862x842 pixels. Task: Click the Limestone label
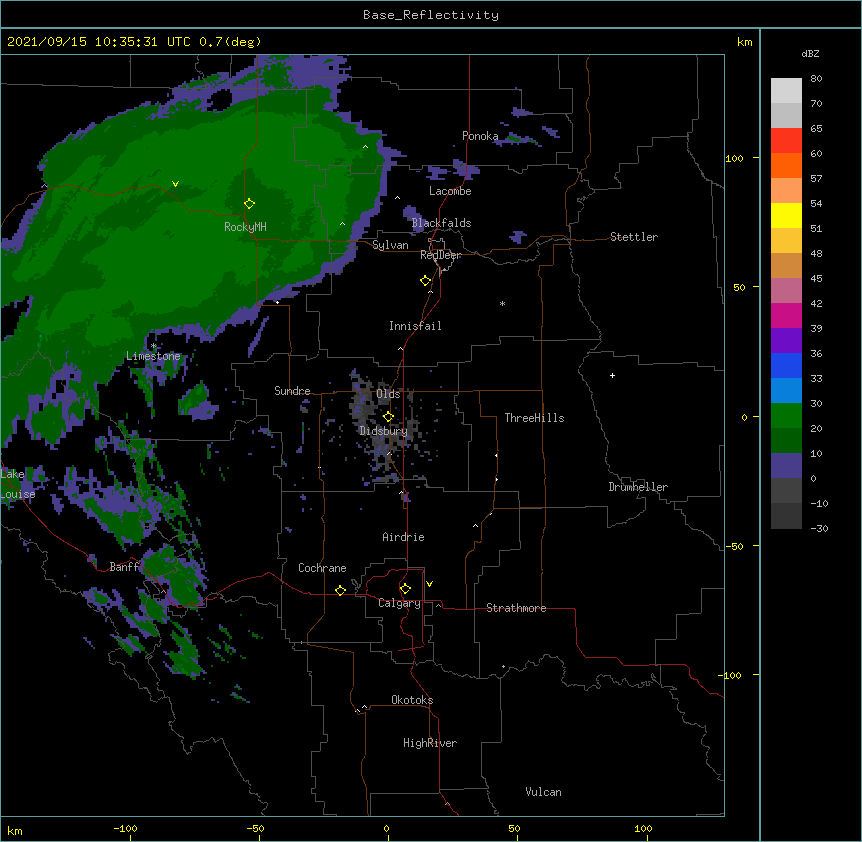pyautogui.click(x=153, y=356)
